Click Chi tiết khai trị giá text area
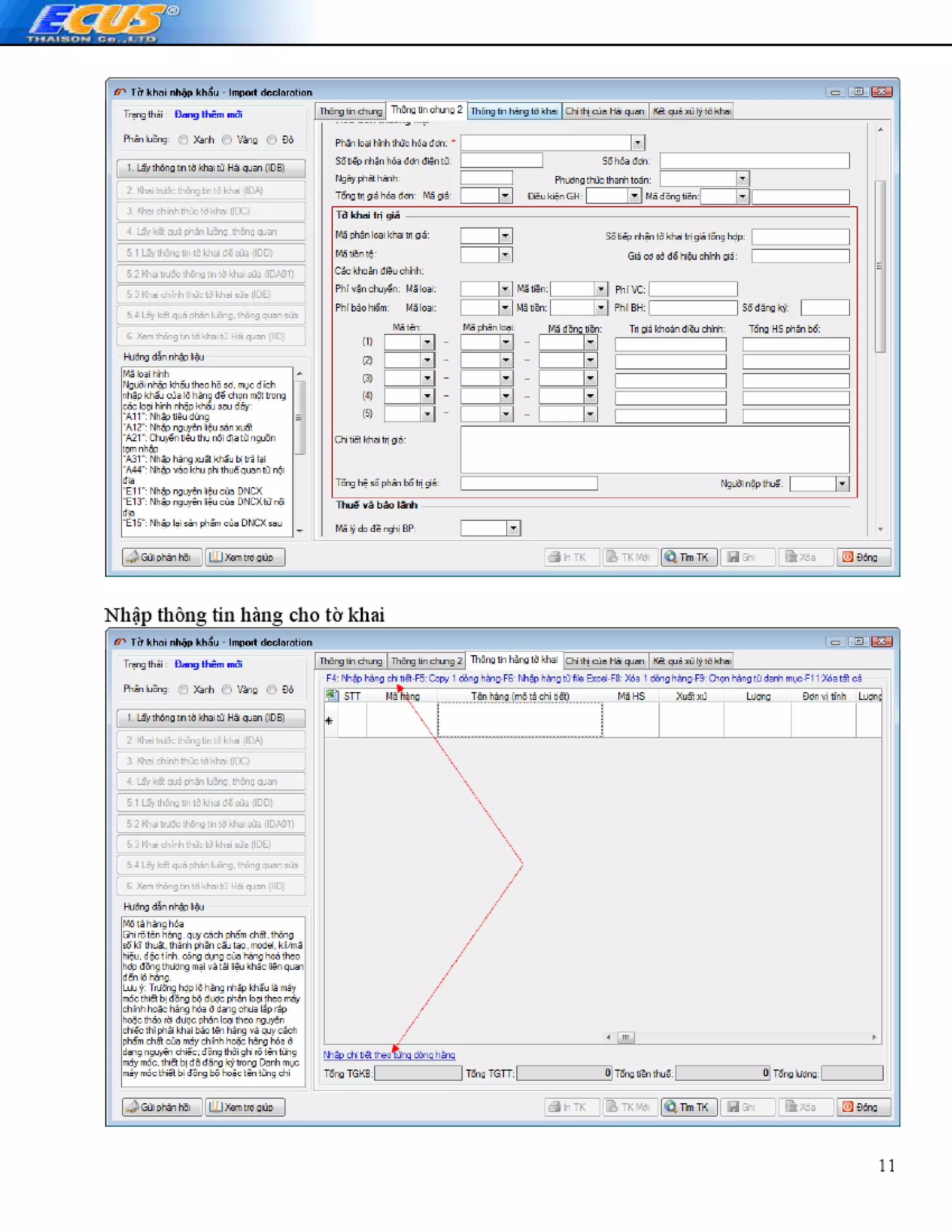Viewport: 952px width, 1232px height. pos(654,449)
